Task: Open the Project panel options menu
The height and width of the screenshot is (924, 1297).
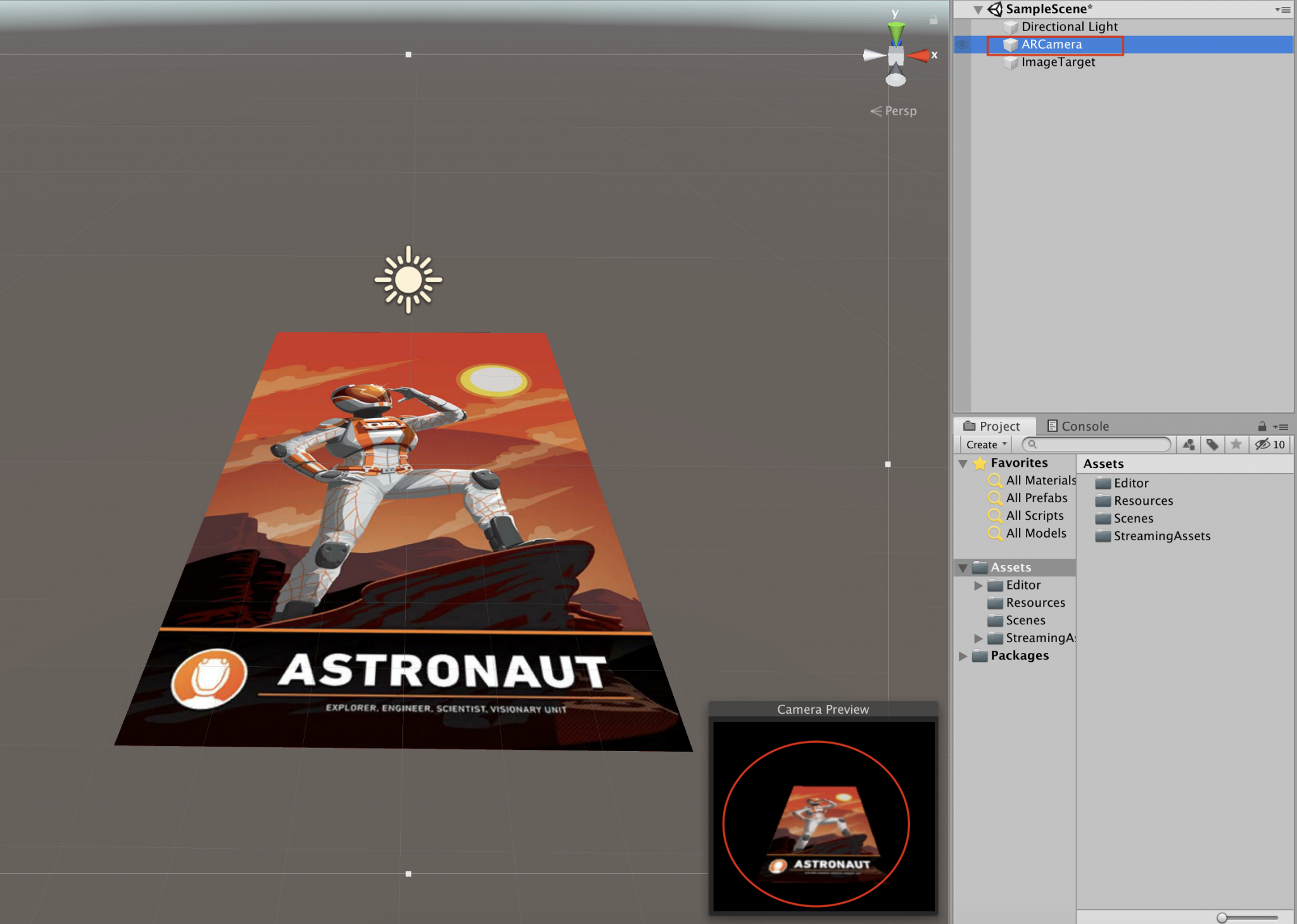Action: 1282,427
